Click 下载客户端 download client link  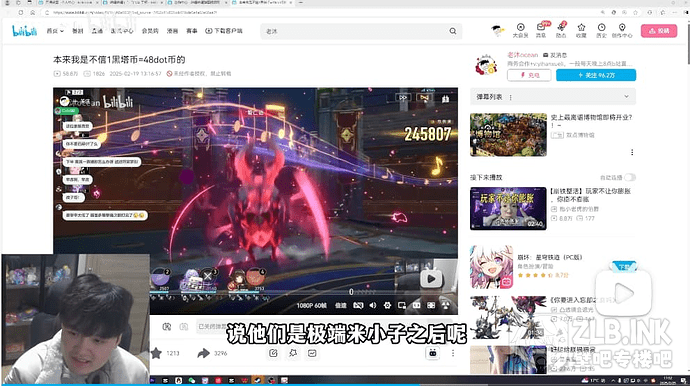(x=224, y=31)
